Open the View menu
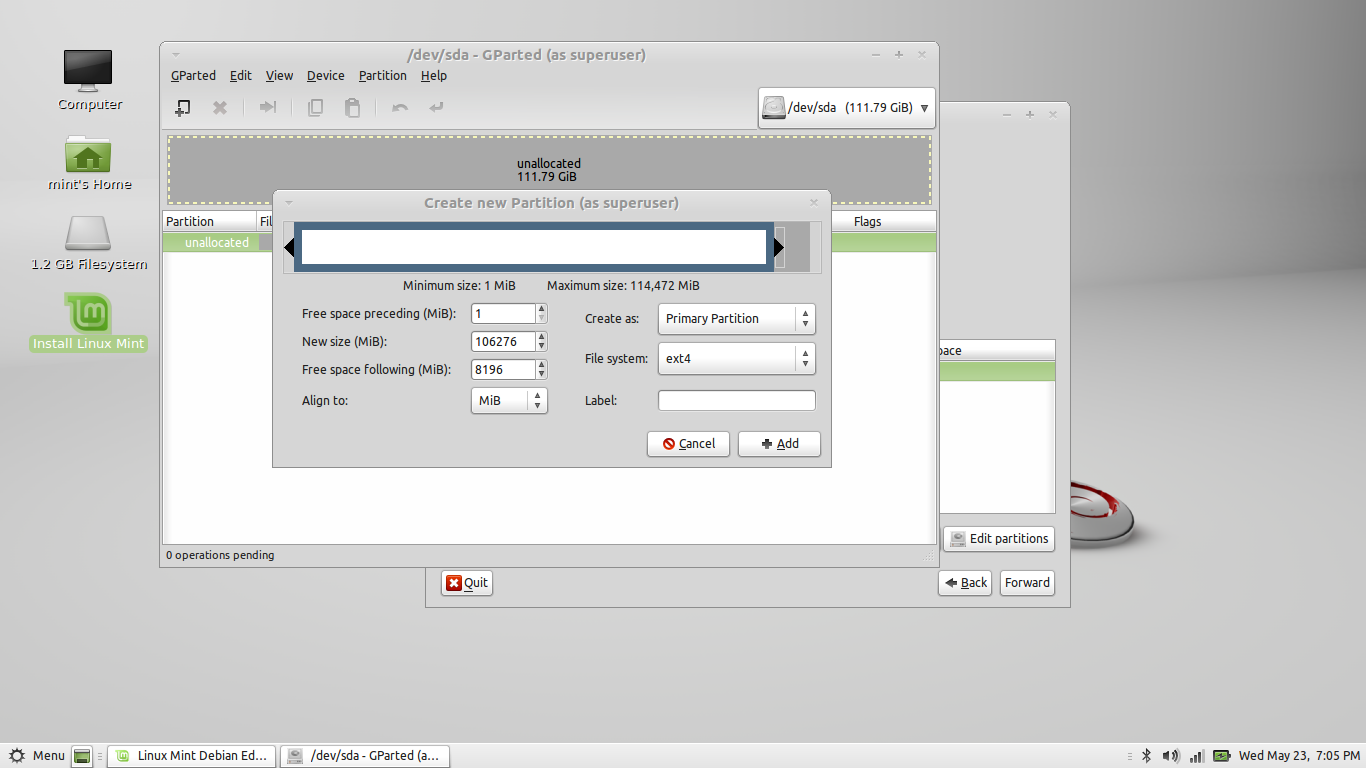The image size is (1366, 768). [x=279, y=76]
